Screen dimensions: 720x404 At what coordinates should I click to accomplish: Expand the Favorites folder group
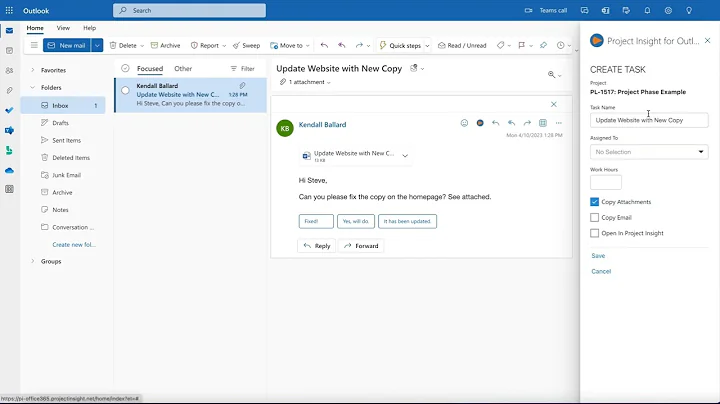[33, 70]
